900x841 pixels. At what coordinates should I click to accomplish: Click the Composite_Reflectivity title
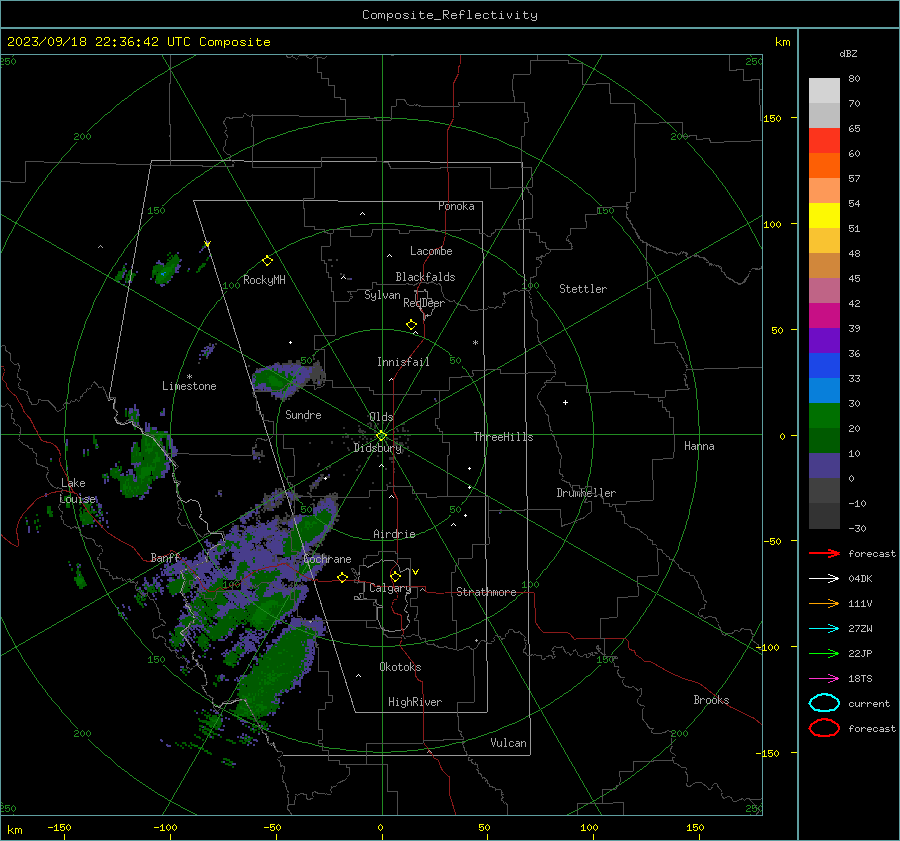click(450, 15)
